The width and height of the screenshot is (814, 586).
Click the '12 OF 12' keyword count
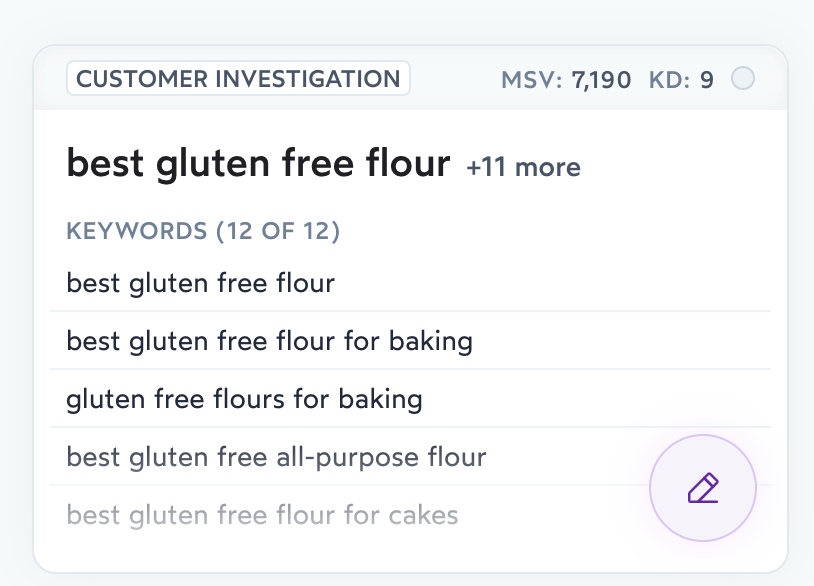279,232
